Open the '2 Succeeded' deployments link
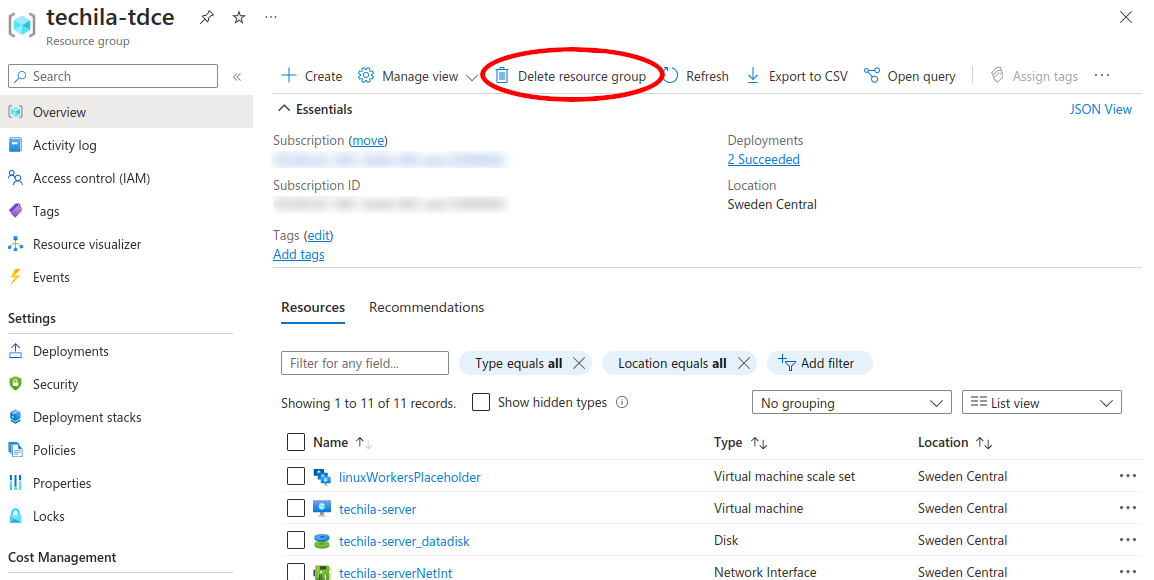 point(763,159)
